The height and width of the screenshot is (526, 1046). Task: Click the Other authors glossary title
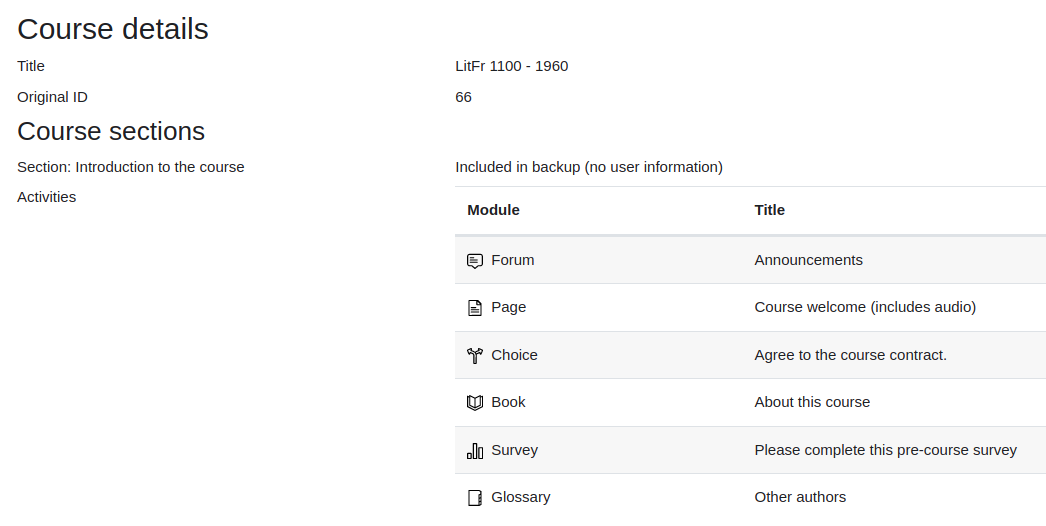(x=800, y=497)
